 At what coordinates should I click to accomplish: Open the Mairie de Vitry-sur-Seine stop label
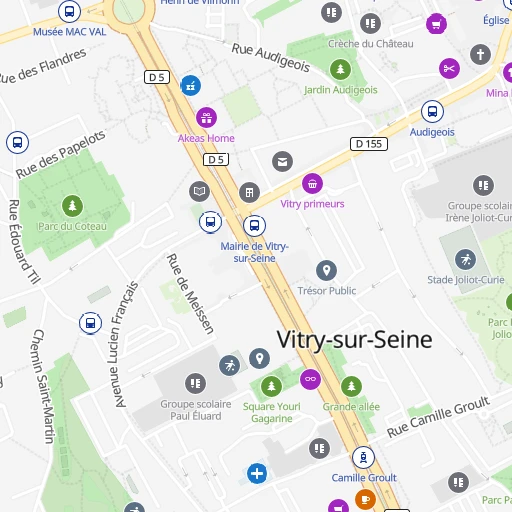click(254, 252)
